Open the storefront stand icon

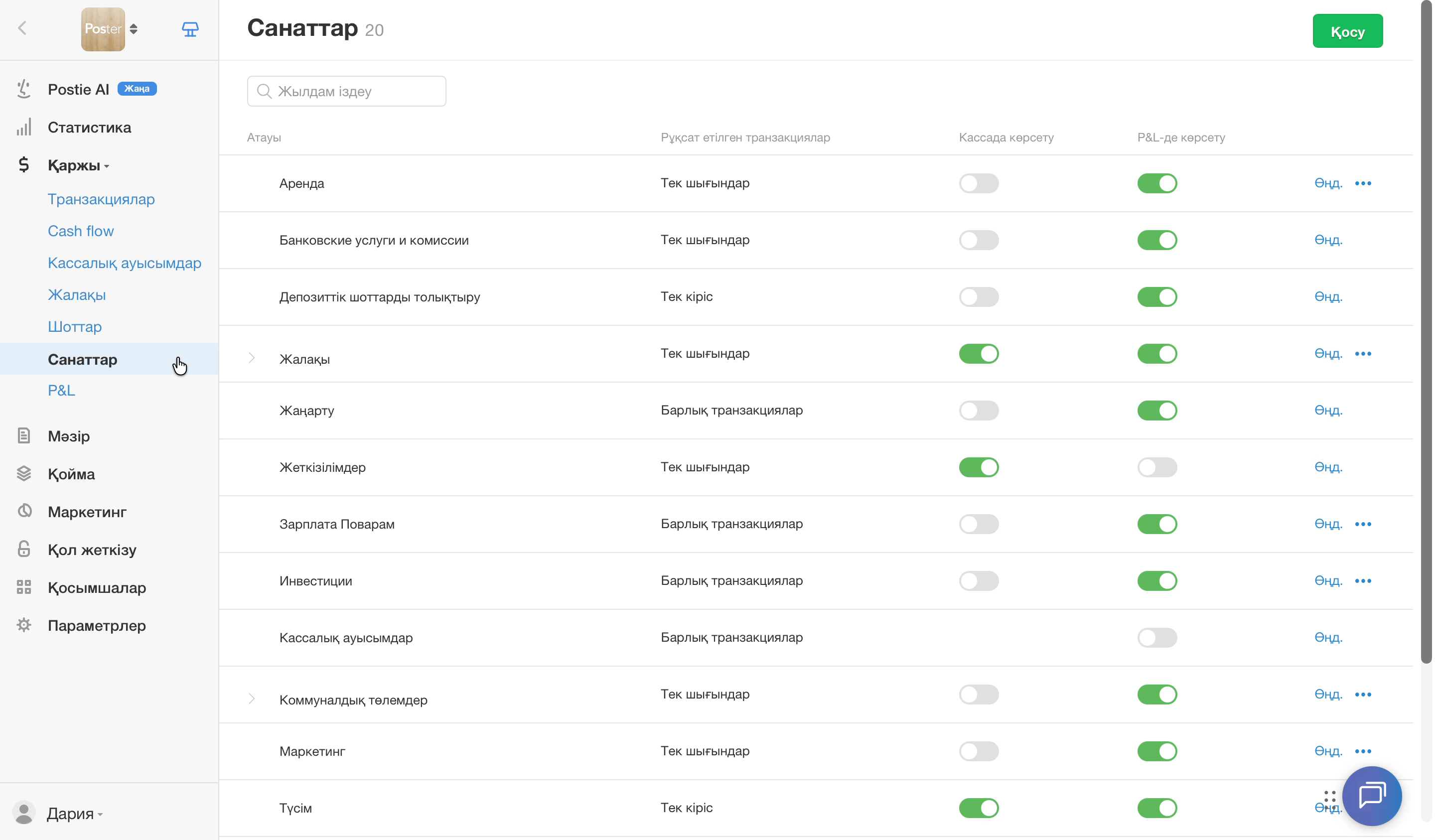pyautogui.click(x=190, y=29)
